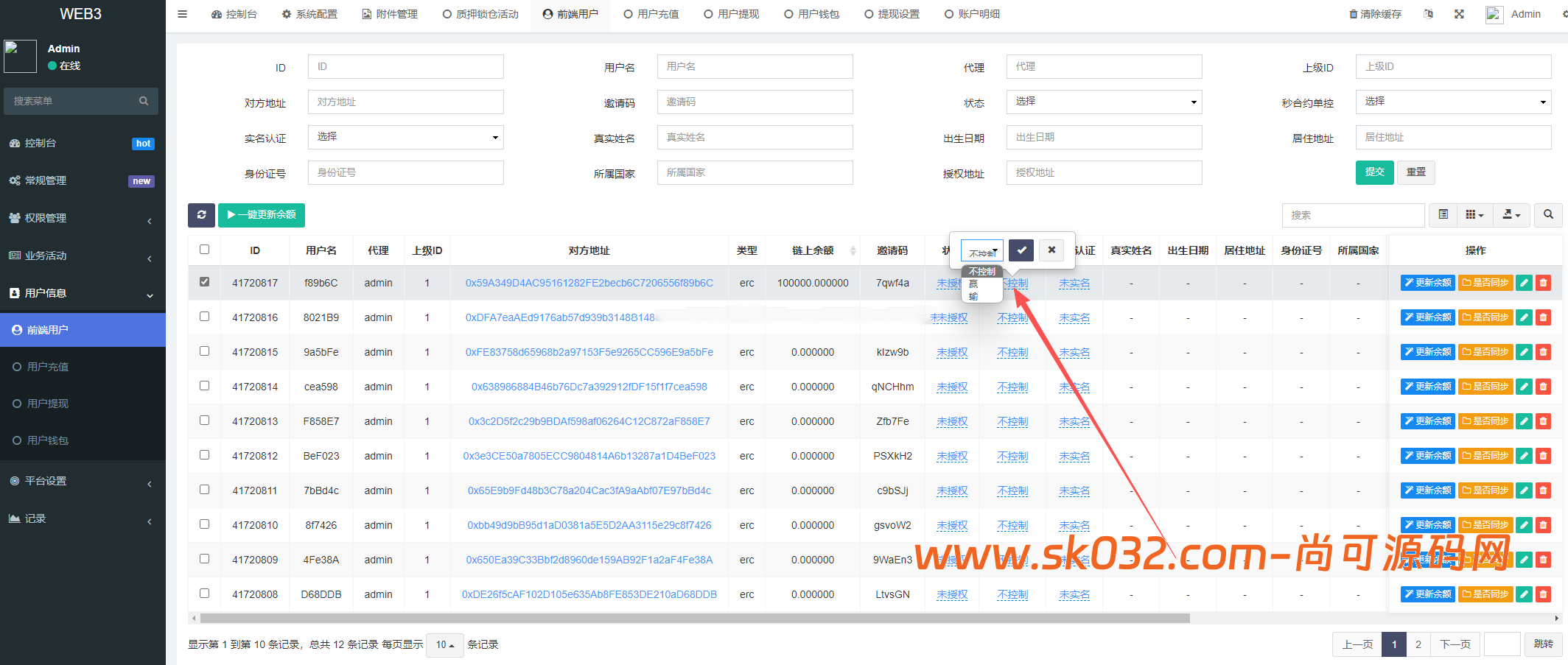Click the 一键更新余额 button

coord(262,215)
